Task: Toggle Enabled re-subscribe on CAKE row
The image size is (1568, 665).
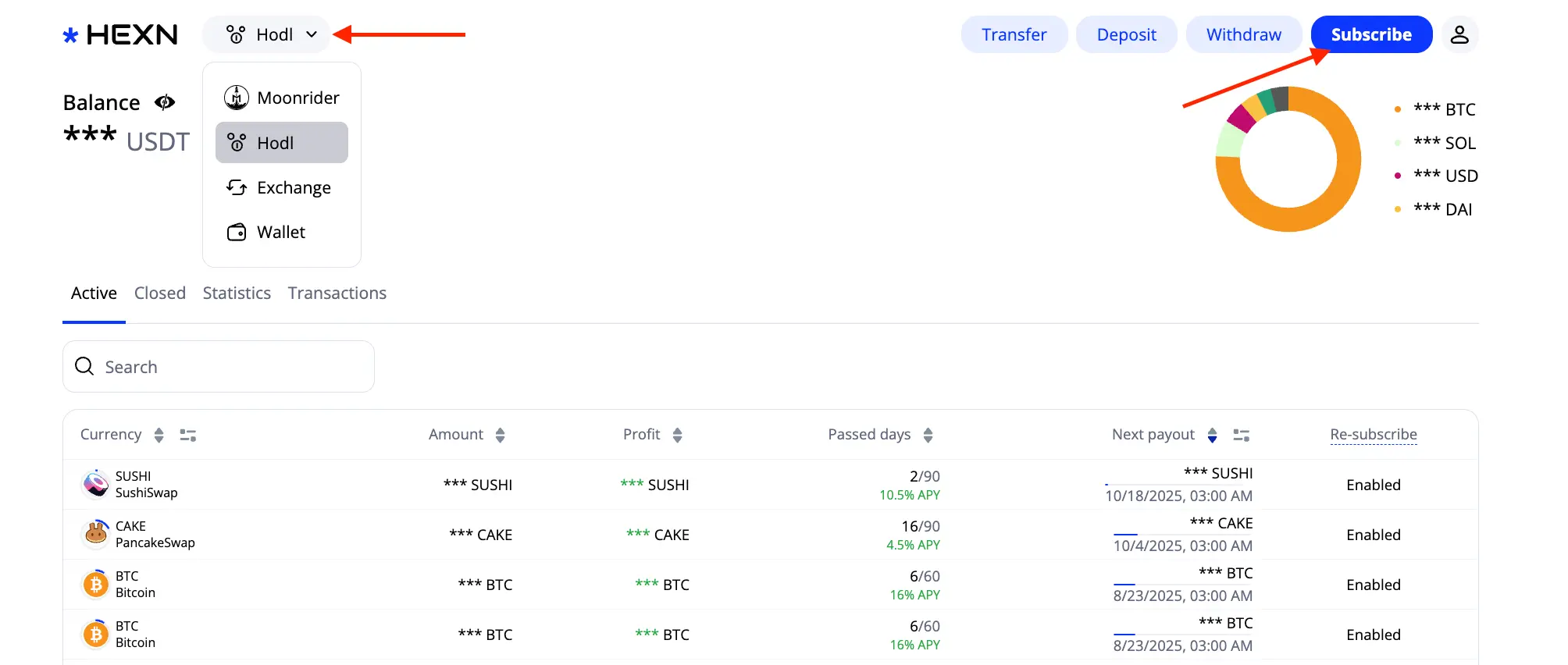Action: click(1374, 535)
